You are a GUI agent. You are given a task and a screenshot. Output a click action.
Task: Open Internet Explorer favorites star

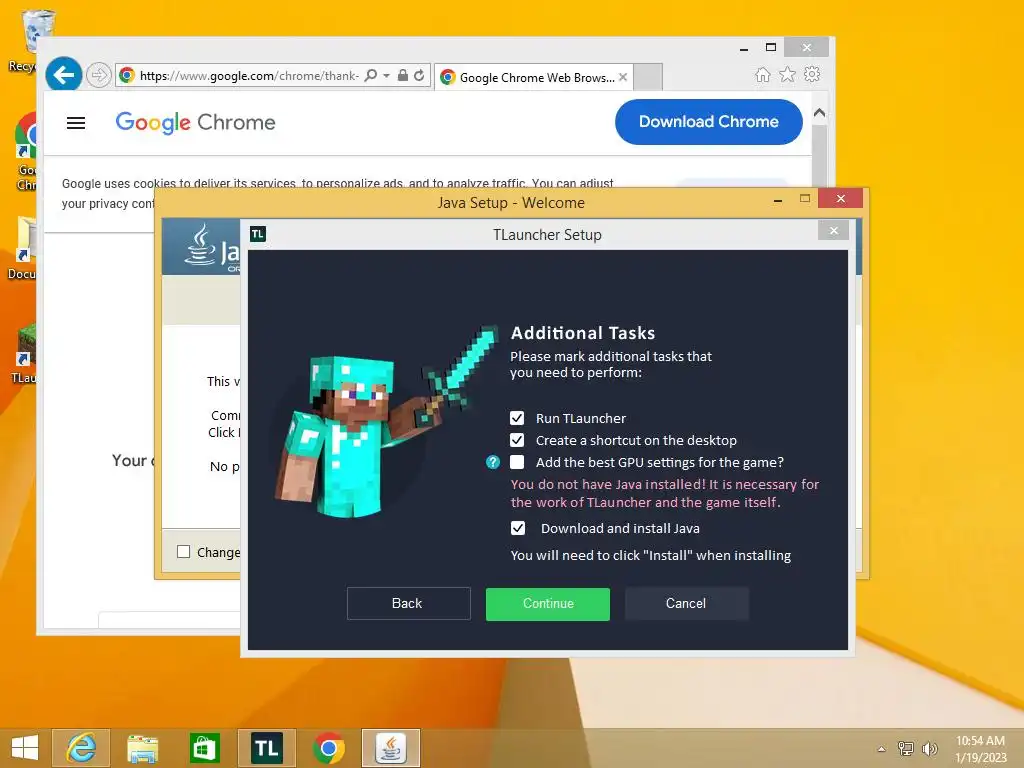(x=788, y=74)
